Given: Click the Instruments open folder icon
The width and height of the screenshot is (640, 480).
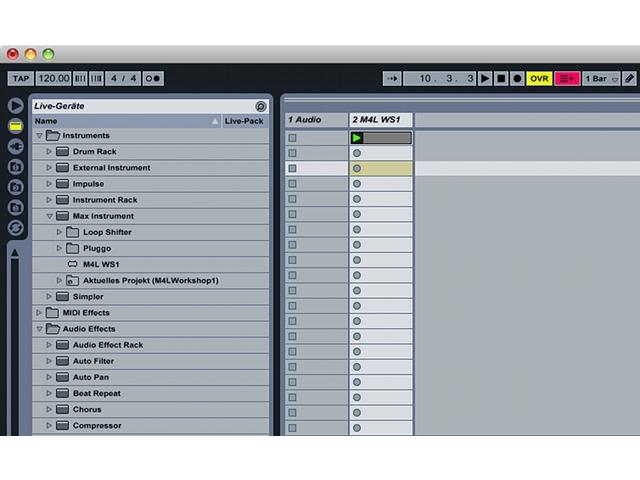Looking at the screenshot, I should click(x=53, y=135).
